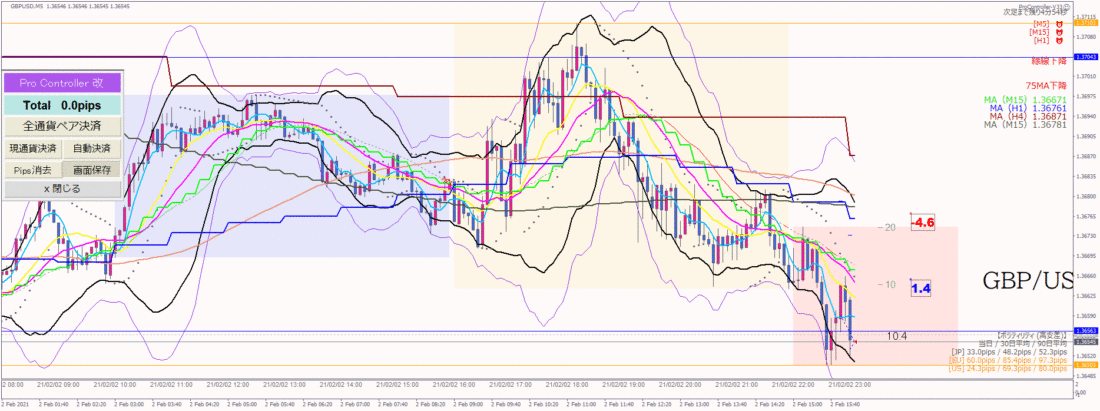1100x411 pixels.
Task: Click the small red arrow at current price
Action: point(857,342)
